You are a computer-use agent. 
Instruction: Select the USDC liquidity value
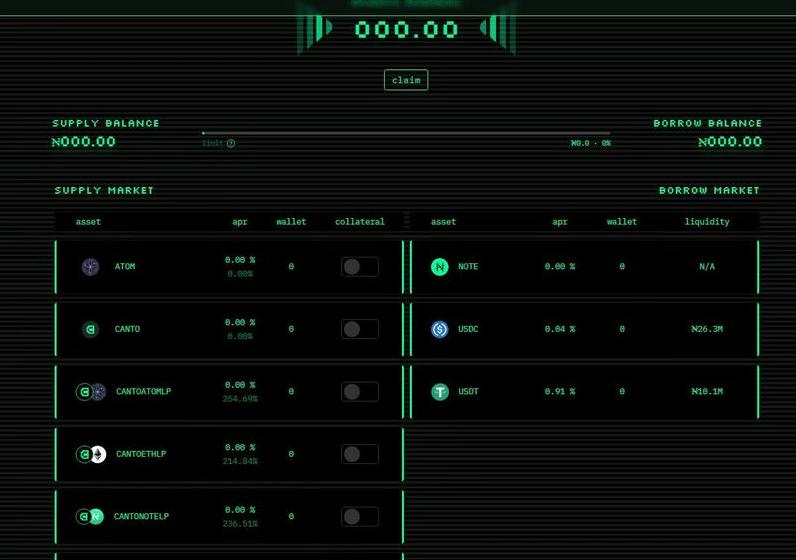click(707, 329)
